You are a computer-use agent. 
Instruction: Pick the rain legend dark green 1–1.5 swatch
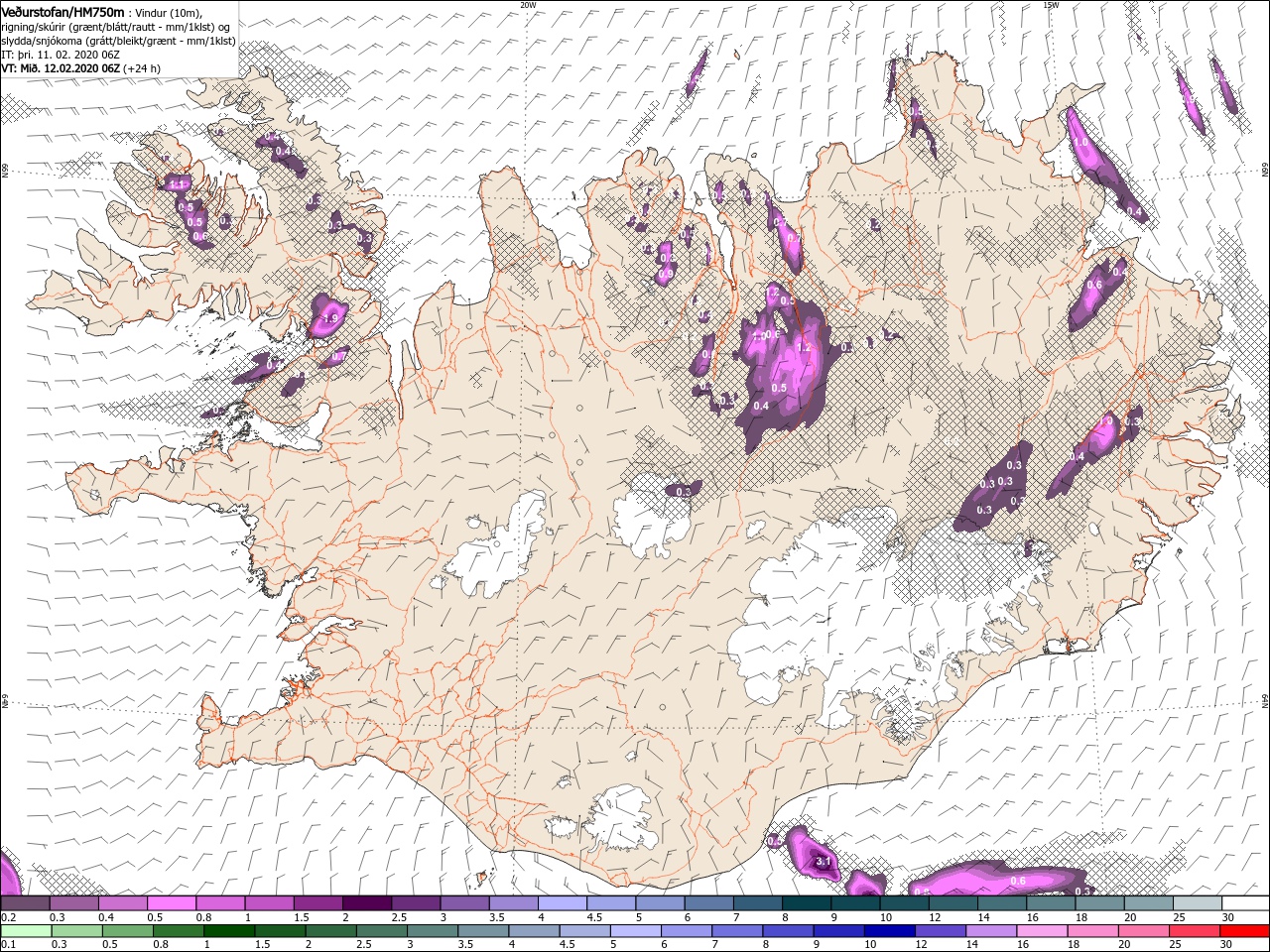[x=229, y=931]
